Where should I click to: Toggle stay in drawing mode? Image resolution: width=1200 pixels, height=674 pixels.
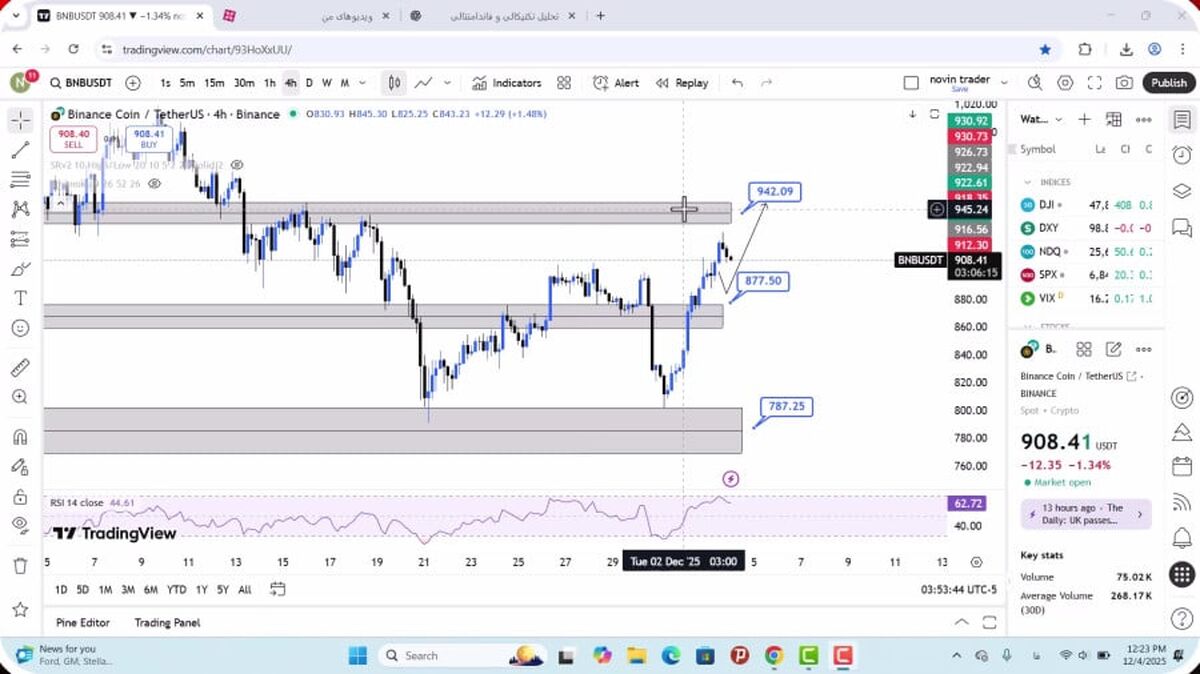click(x=20, y=466)
